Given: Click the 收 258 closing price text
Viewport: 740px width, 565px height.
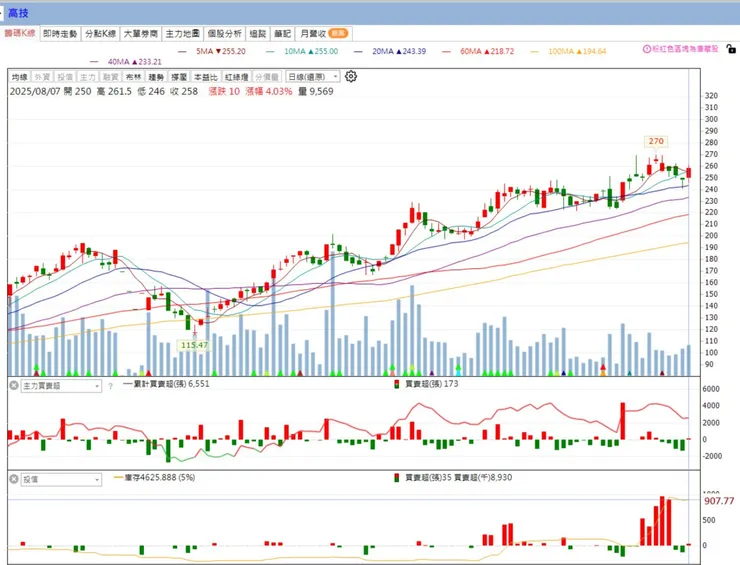Looking at the screenshot, I should (x=184, y=91).
